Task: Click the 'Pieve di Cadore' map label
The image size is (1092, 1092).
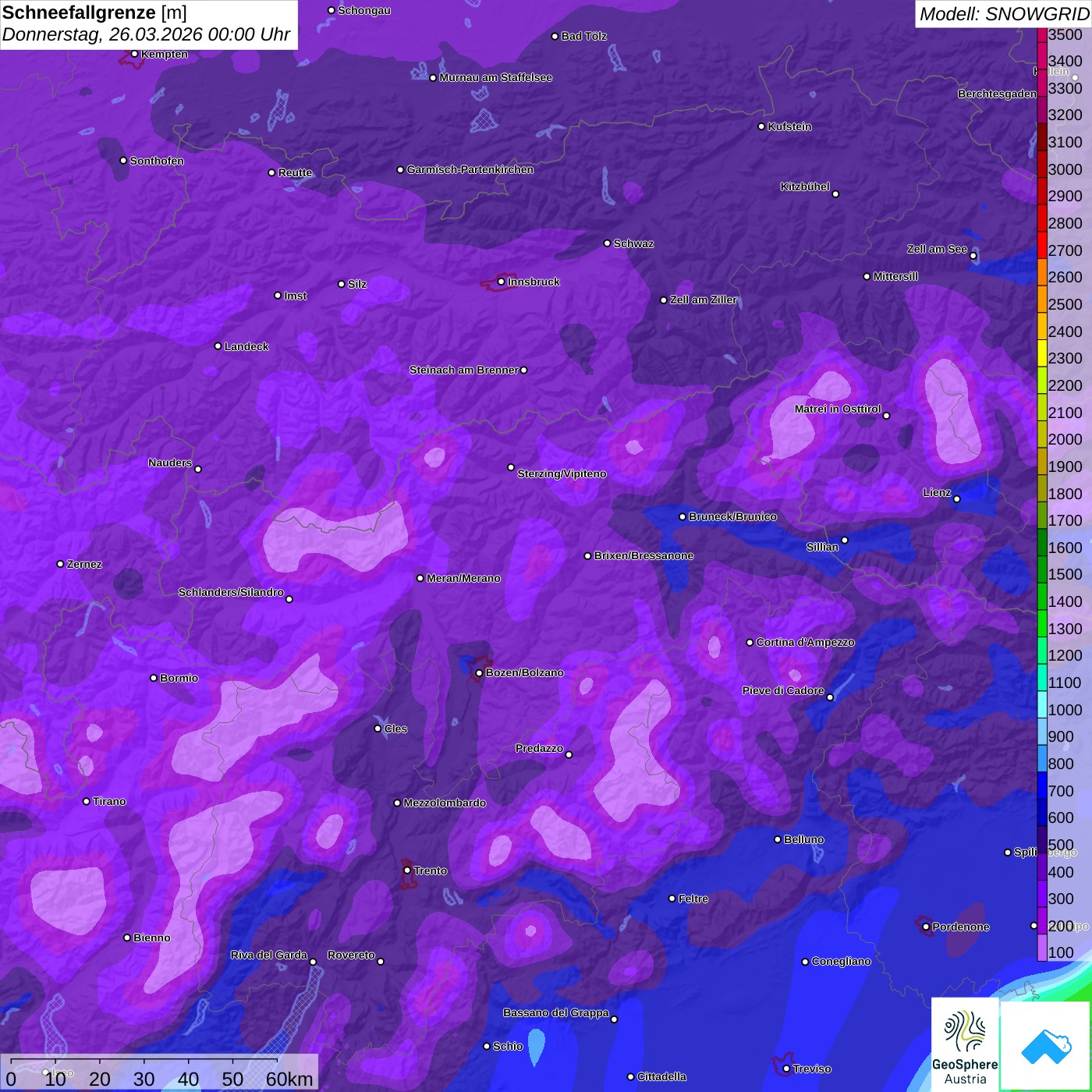Action: click(x=783, y=690)
